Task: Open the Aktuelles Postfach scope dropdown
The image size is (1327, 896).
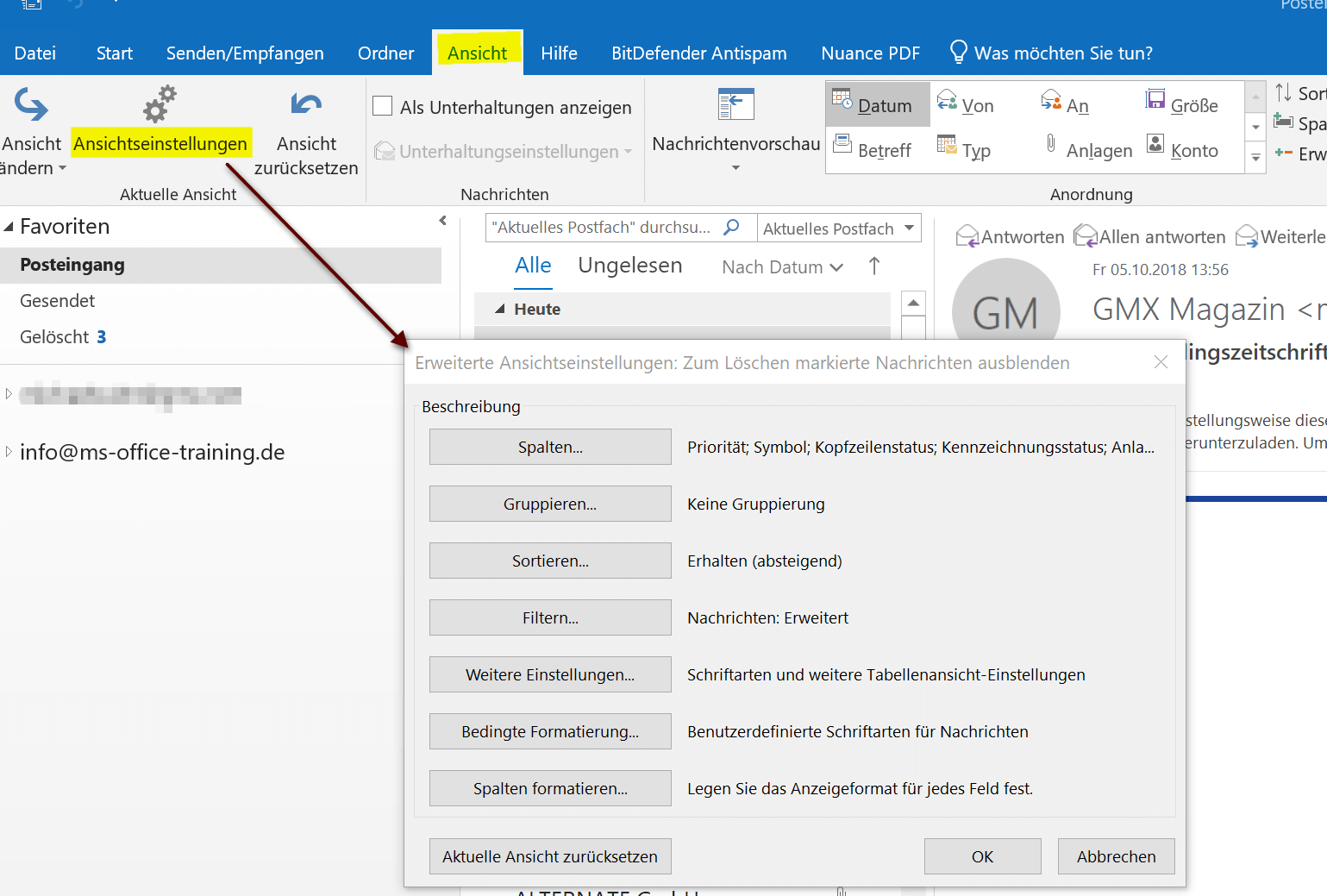Action: tap(839, 228)
